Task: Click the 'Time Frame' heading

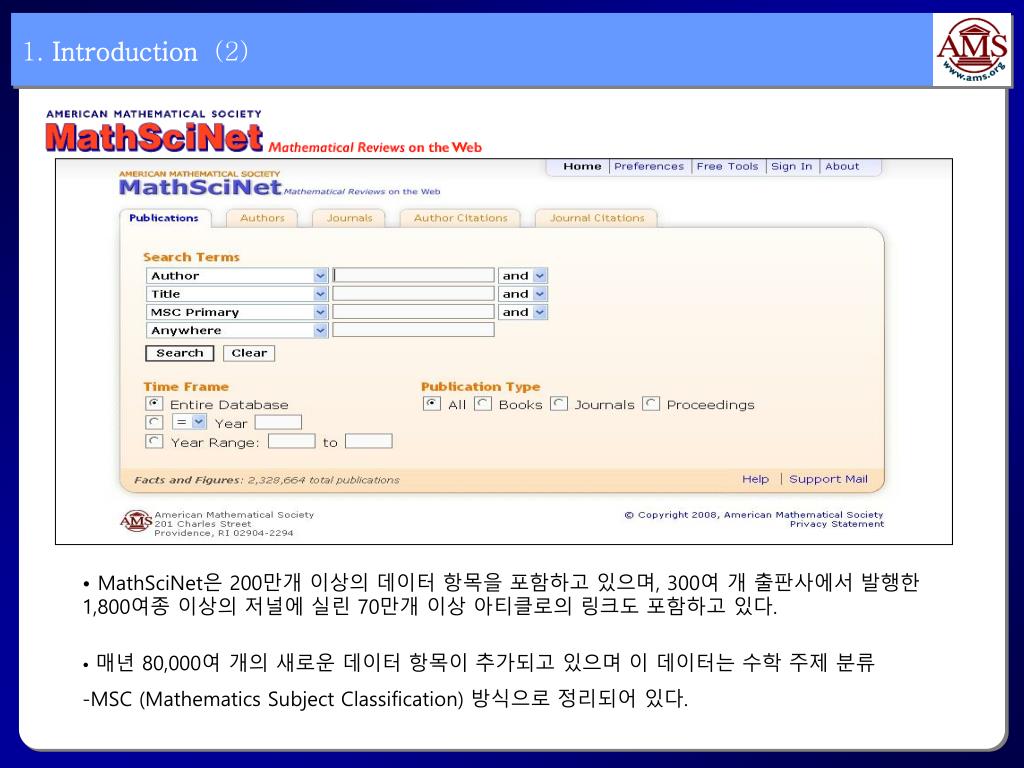Action: 186,387
